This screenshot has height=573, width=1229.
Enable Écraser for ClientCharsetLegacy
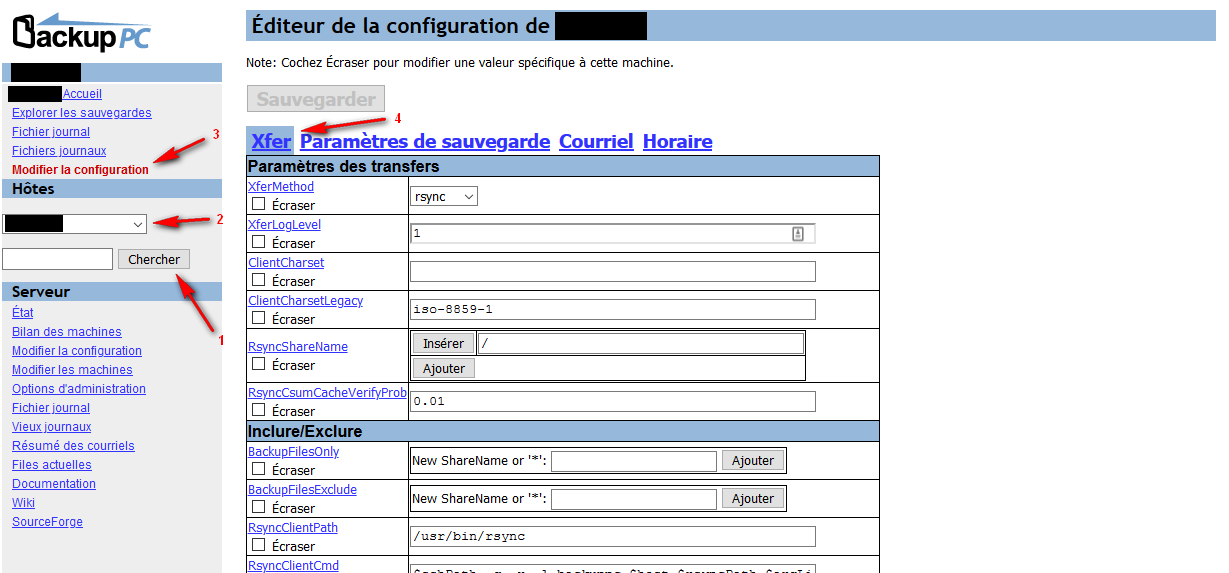[x=259, y=318]
